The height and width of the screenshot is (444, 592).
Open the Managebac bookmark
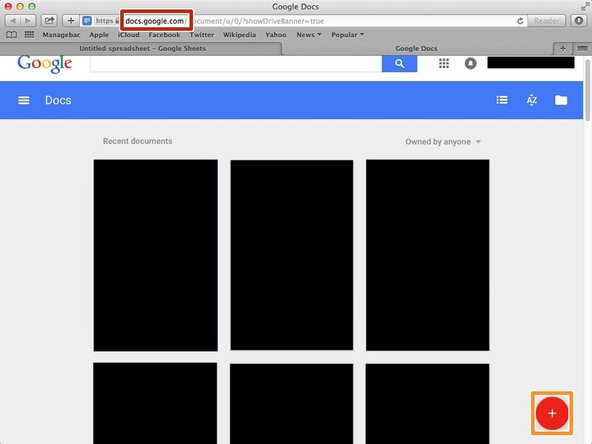(61, 35)
